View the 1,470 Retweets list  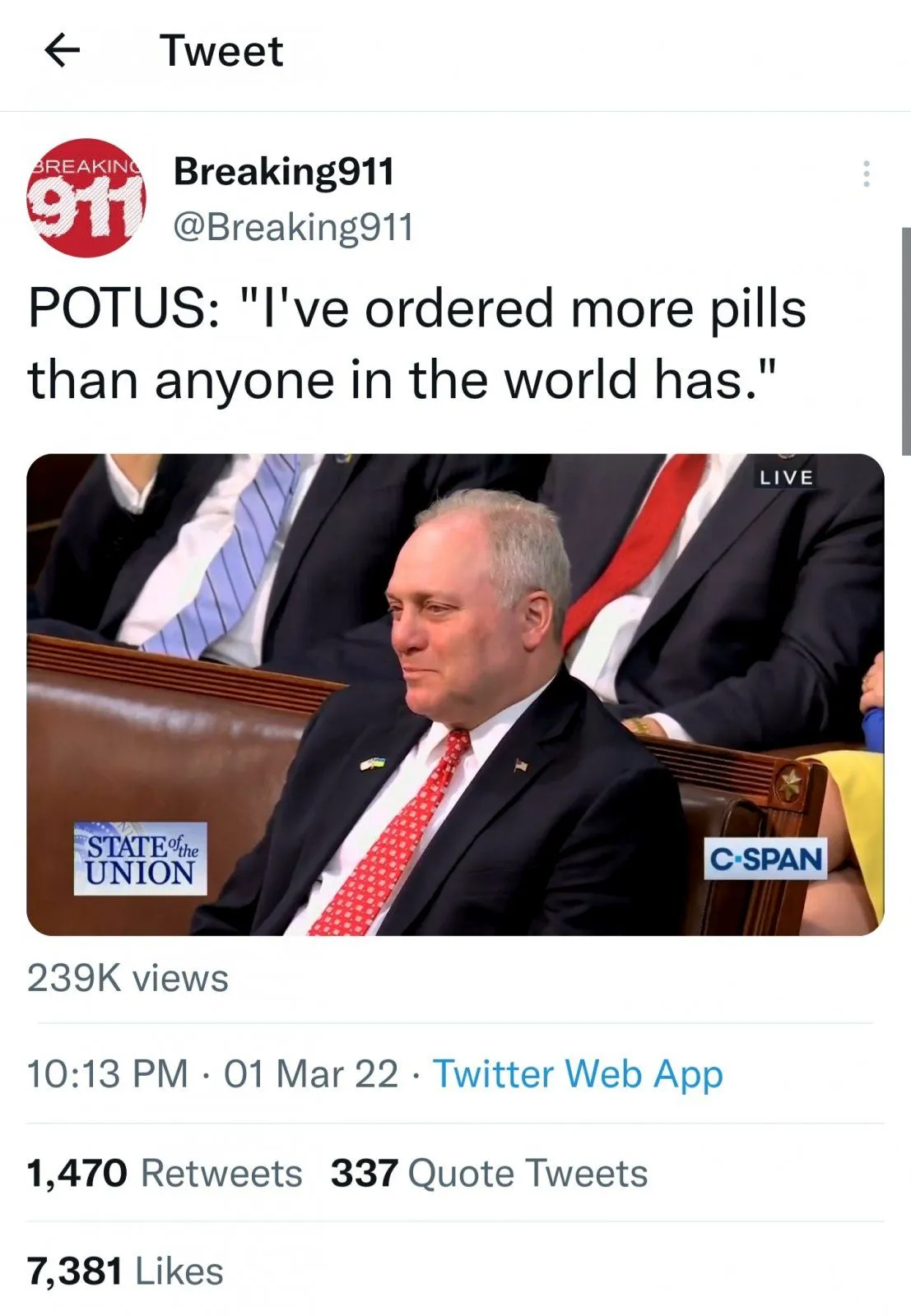(x=165, y=1173)
